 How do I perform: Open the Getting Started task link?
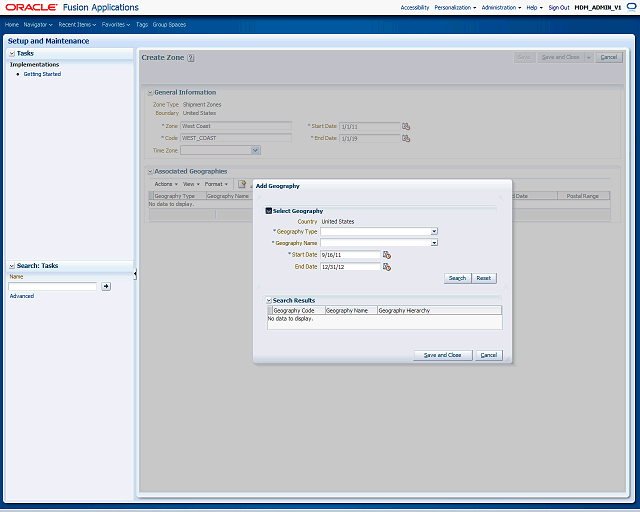(x=42, y=74)
